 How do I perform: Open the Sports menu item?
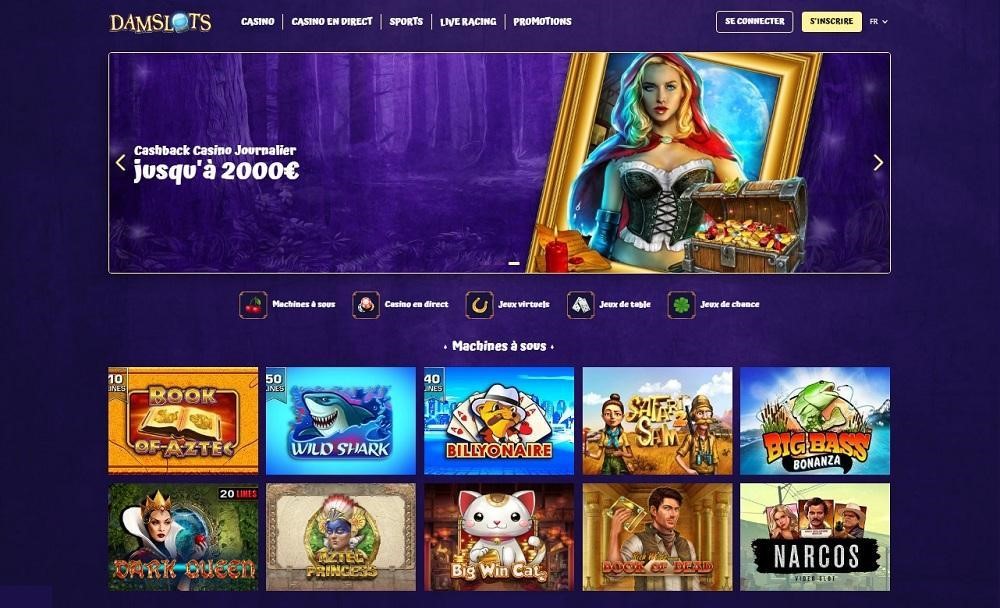tap(406, 22)
